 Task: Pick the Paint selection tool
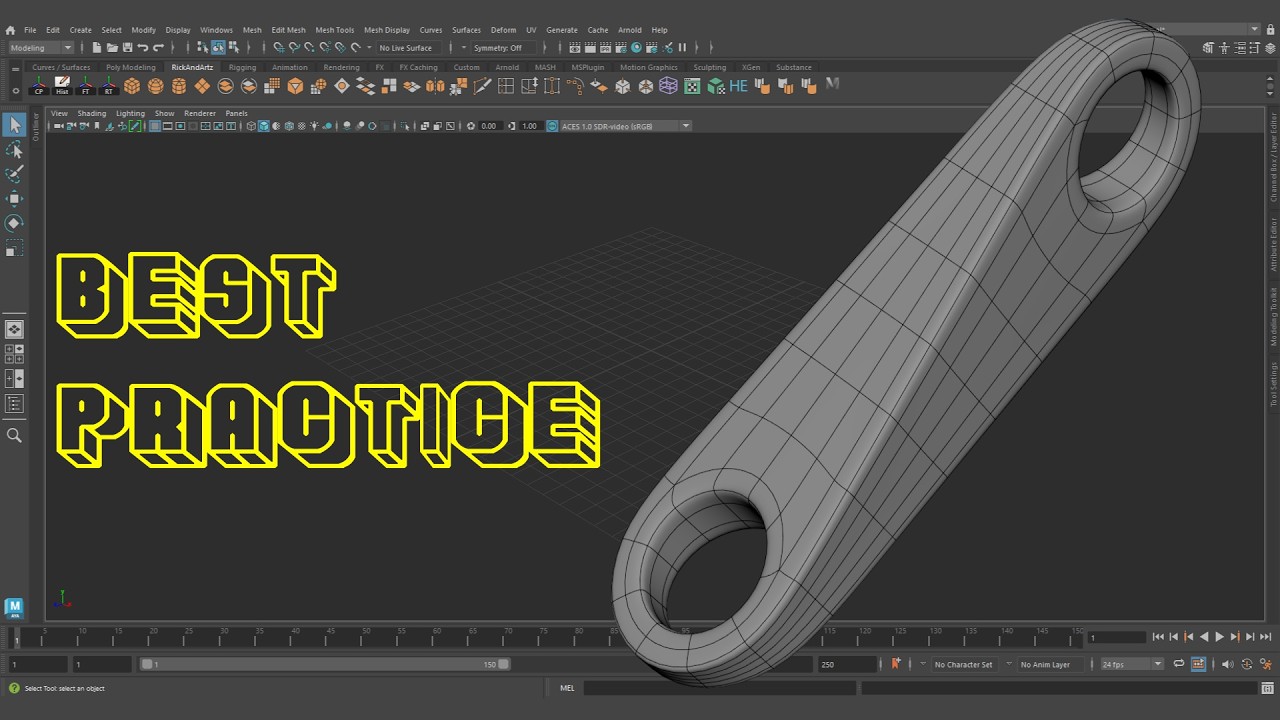coord(14,174)
